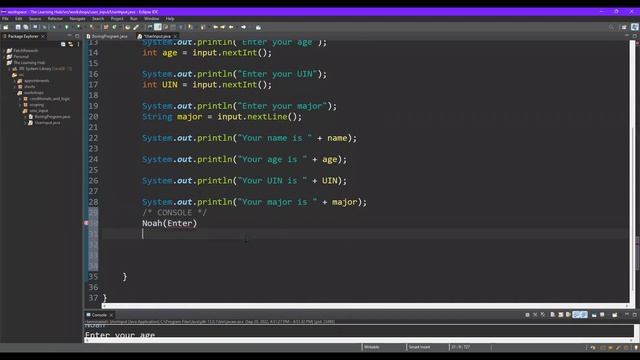Expand the appointments package
This screenshot has width=640, height=360.
point(15,81)
